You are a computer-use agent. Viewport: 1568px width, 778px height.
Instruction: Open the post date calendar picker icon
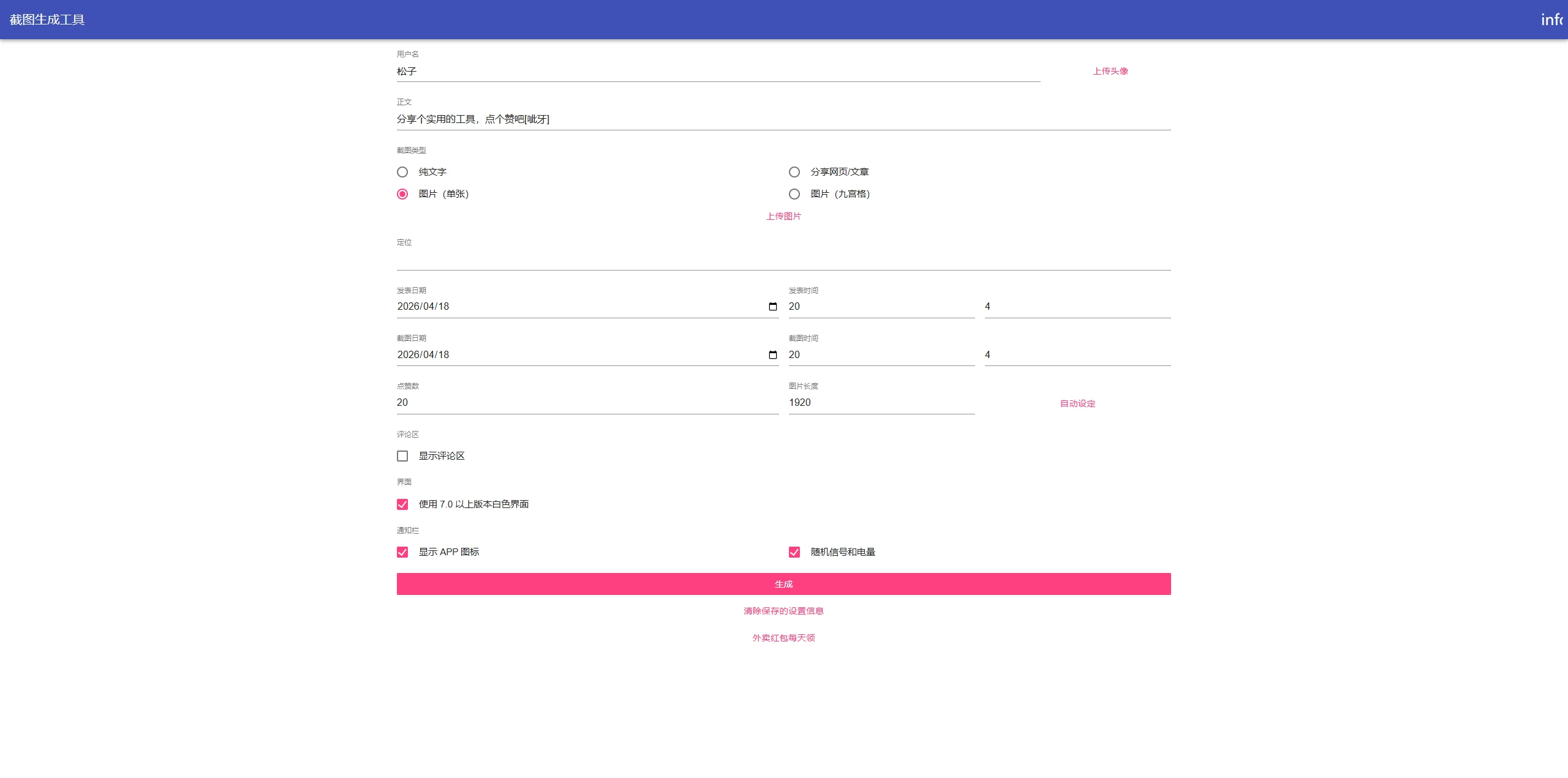click(x=772, y=307)
